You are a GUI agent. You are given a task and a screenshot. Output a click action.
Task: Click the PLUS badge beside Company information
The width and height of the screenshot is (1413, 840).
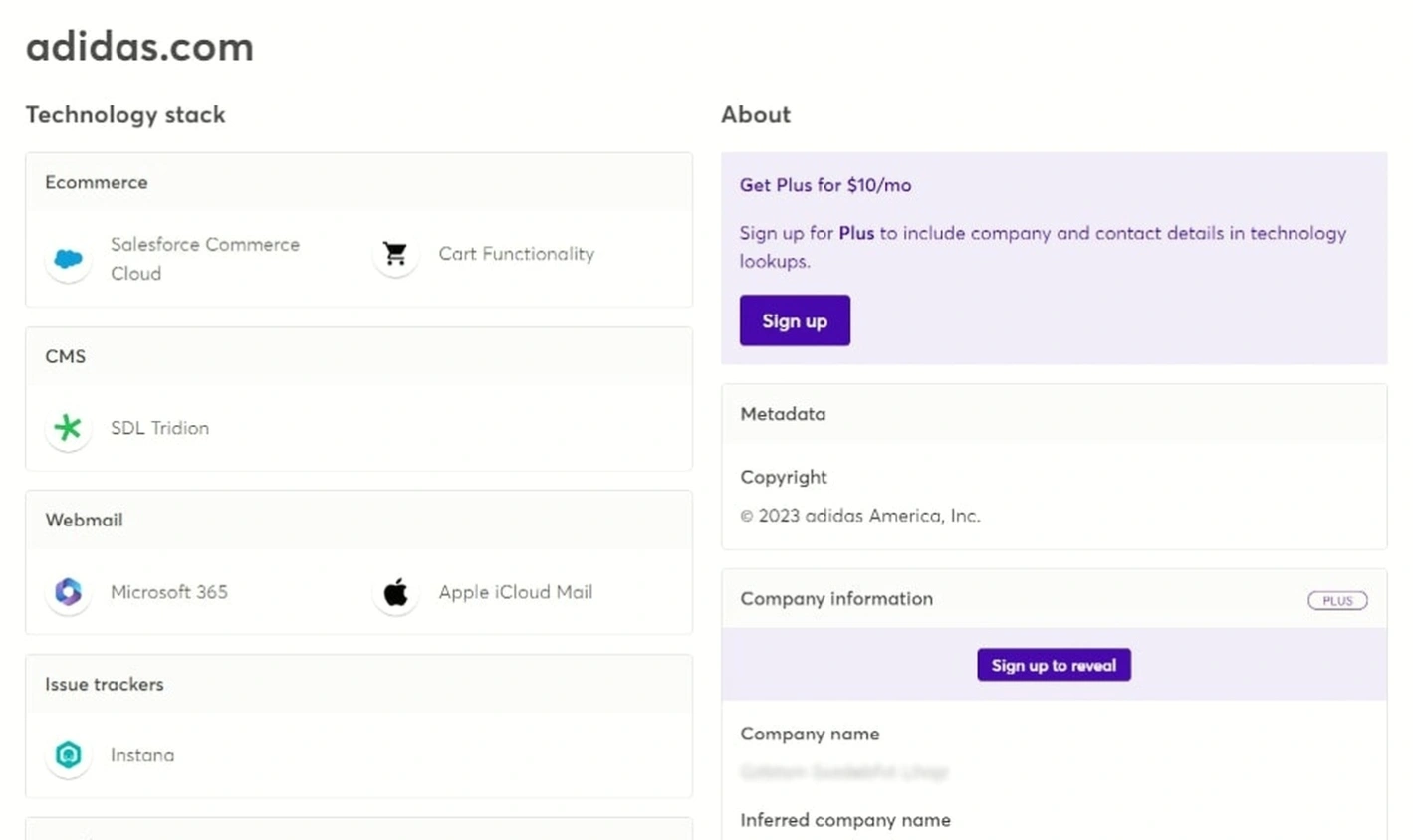coord(1337,600)
